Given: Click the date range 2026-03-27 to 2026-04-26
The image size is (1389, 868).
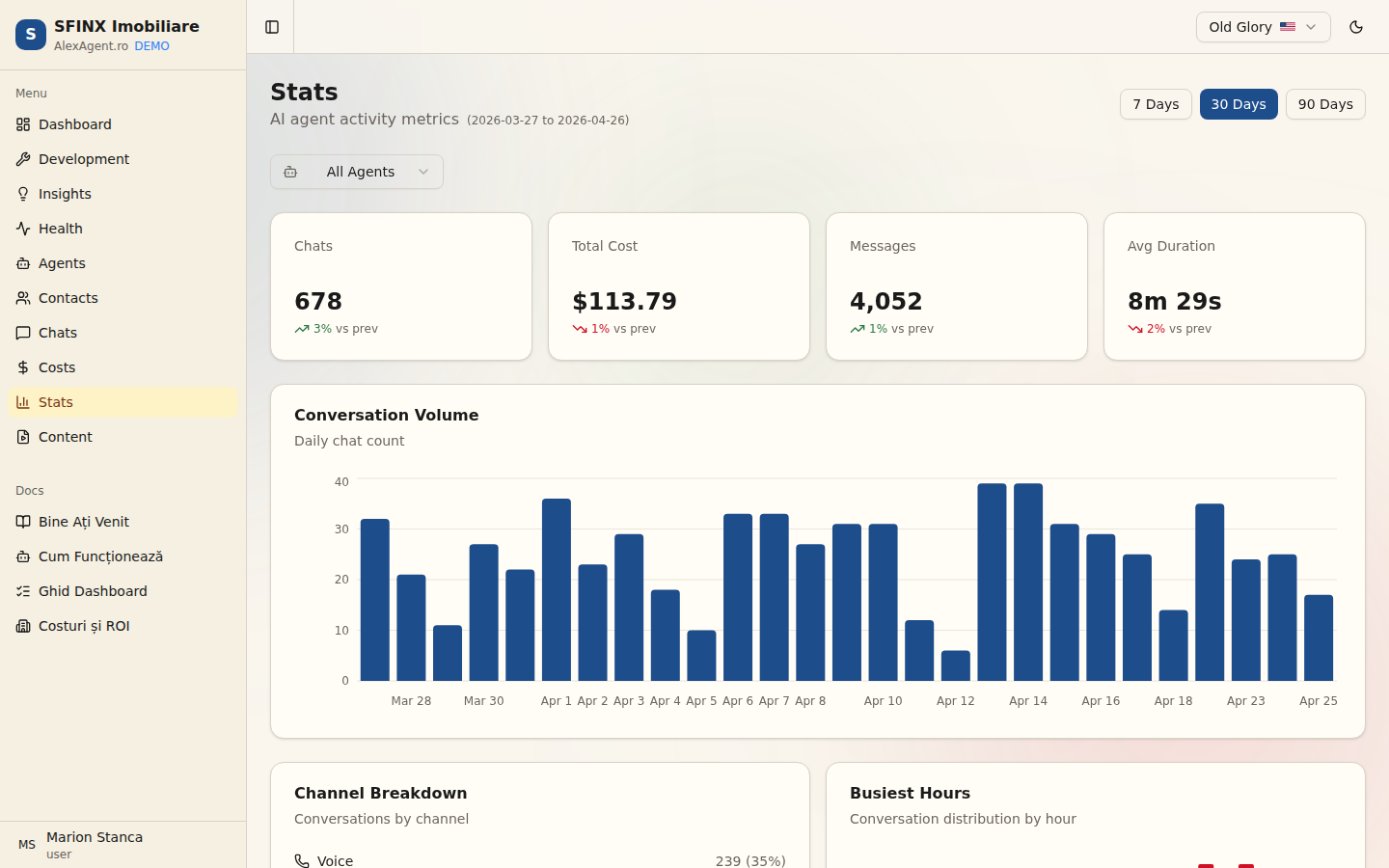Looking at the screenshot, I should tap(548, 121).
